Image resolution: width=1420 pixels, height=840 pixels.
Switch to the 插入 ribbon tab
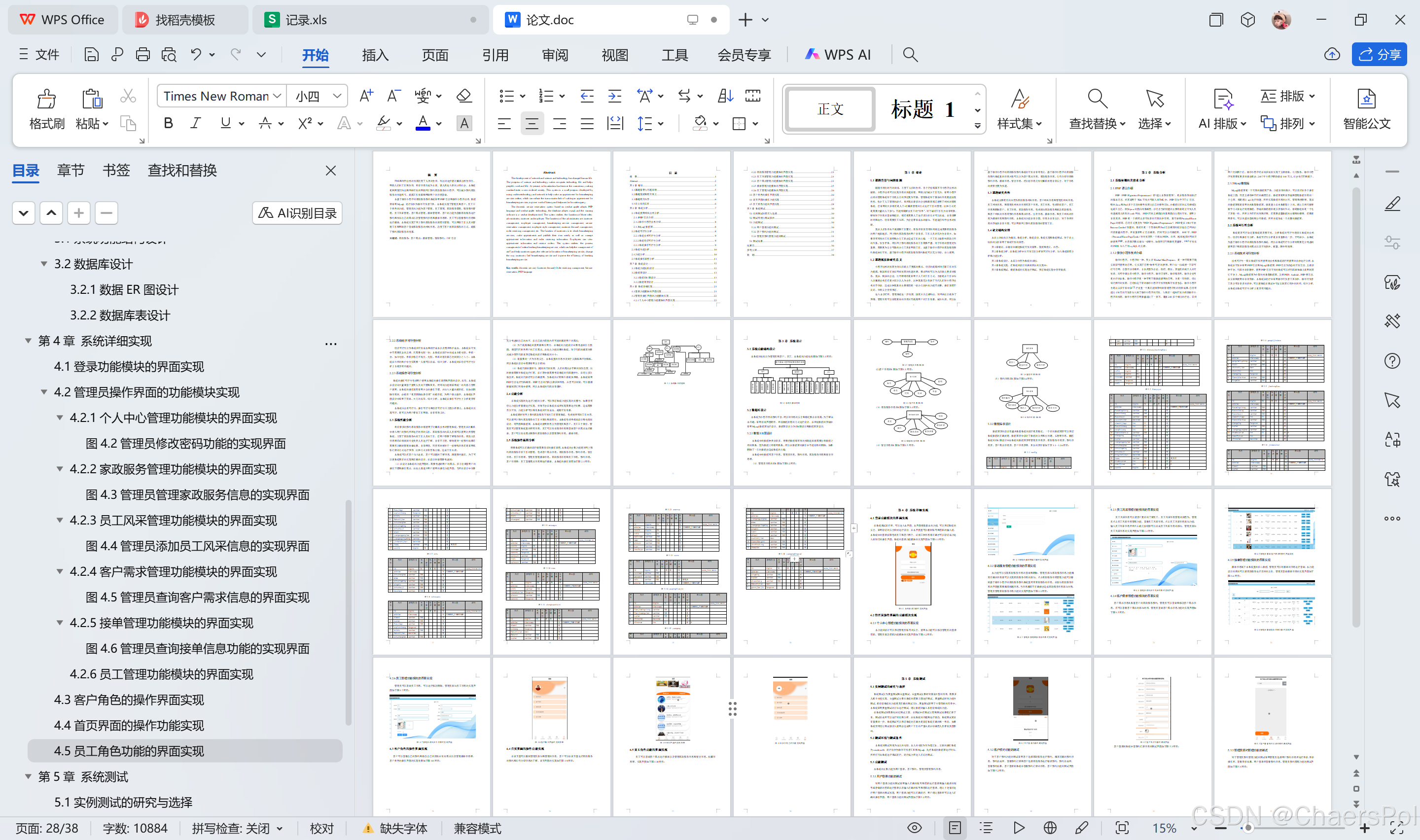point(375,55)
